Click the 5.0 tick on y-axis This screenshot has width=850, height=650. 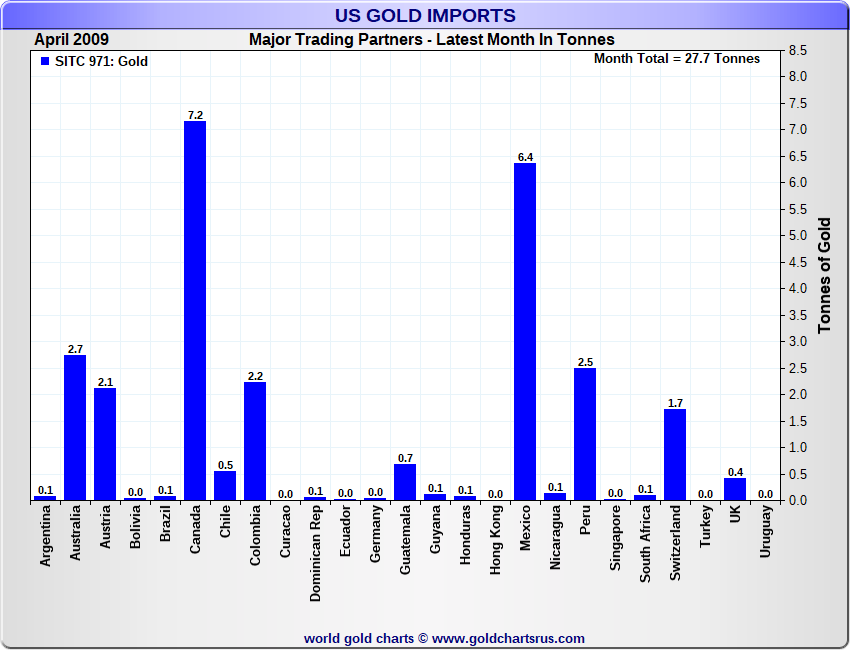pos(797,236)
